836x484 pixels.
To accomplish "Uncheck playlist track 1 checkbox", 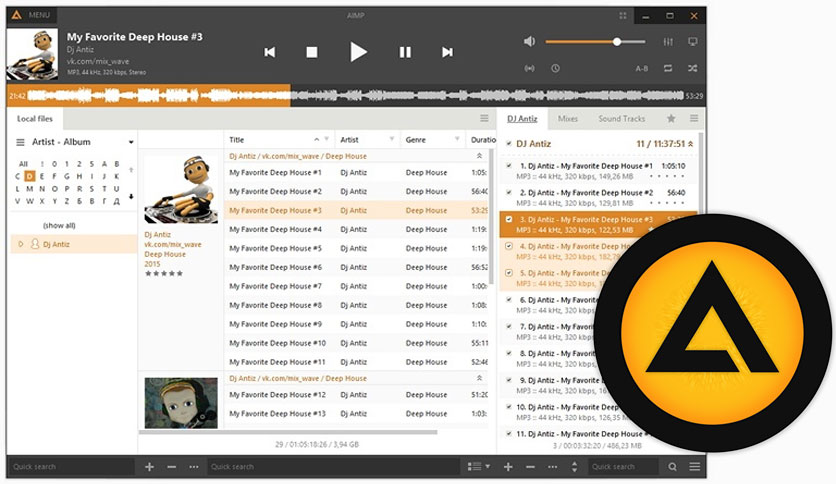I will pos(509,166).
